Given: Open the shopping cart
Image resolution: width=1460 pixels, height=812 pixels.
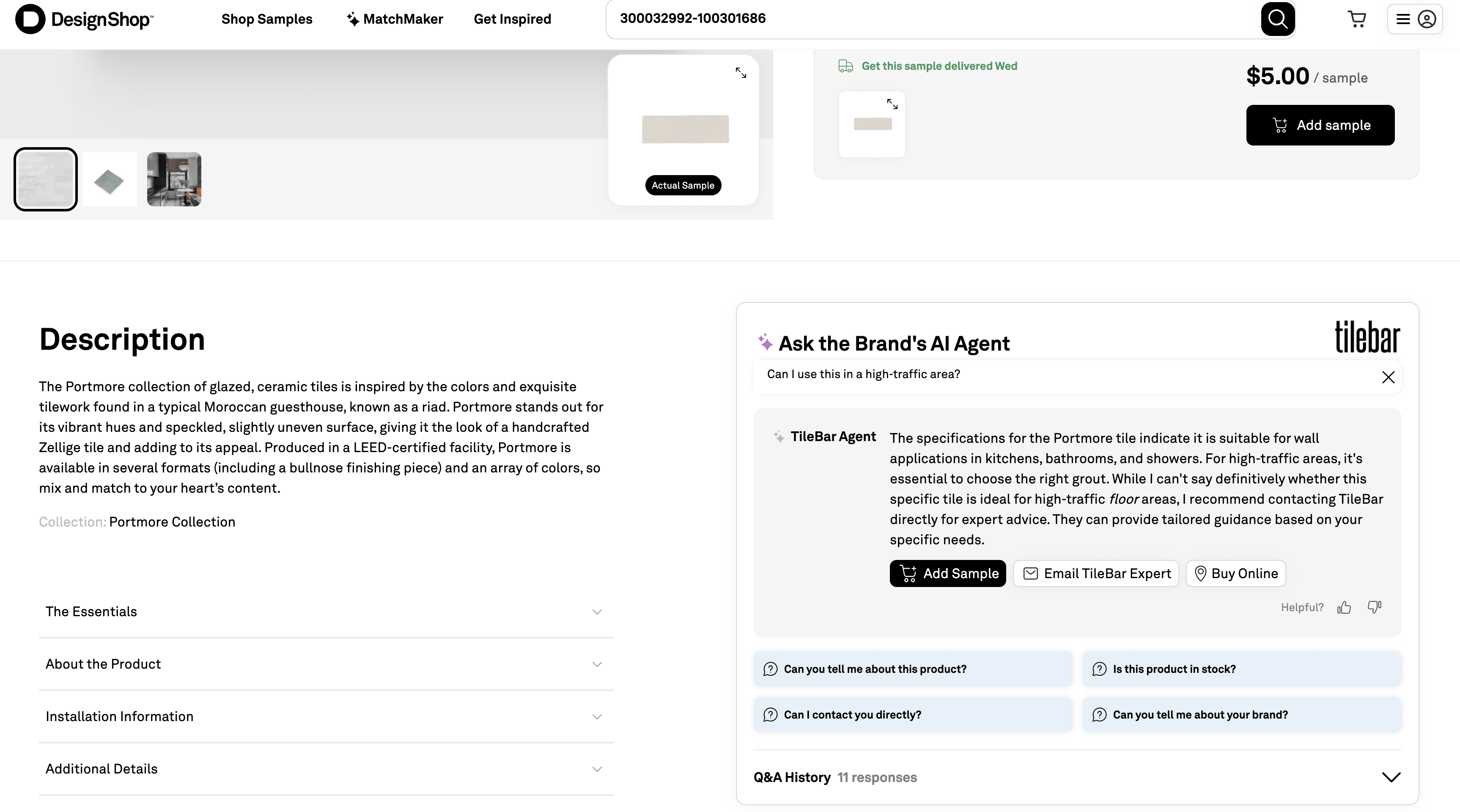Looking at the screenshot, I should click(1356, 19).
